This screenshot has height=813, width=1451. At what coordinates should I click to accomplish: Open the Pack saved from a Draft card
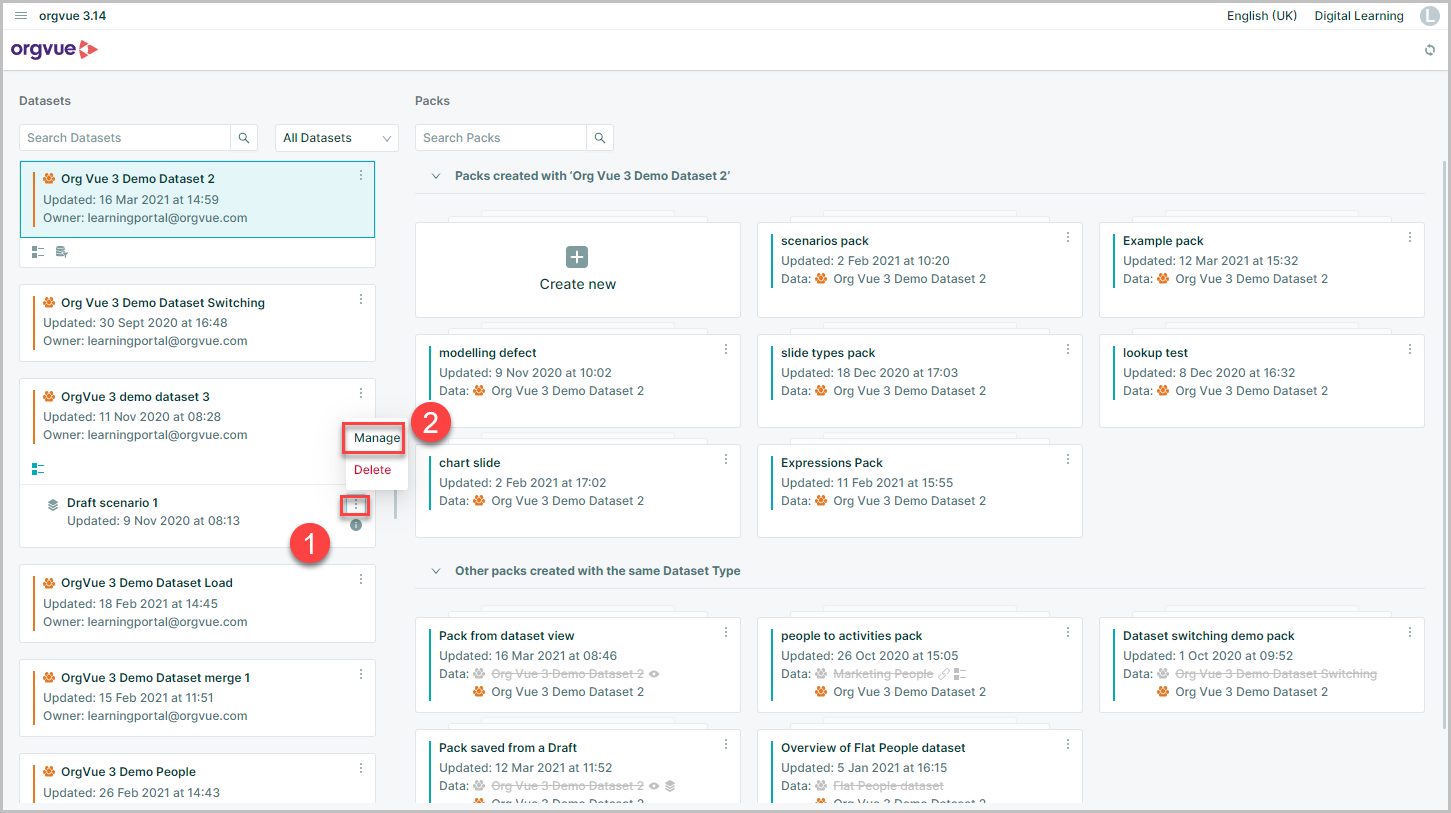(578, 766)
